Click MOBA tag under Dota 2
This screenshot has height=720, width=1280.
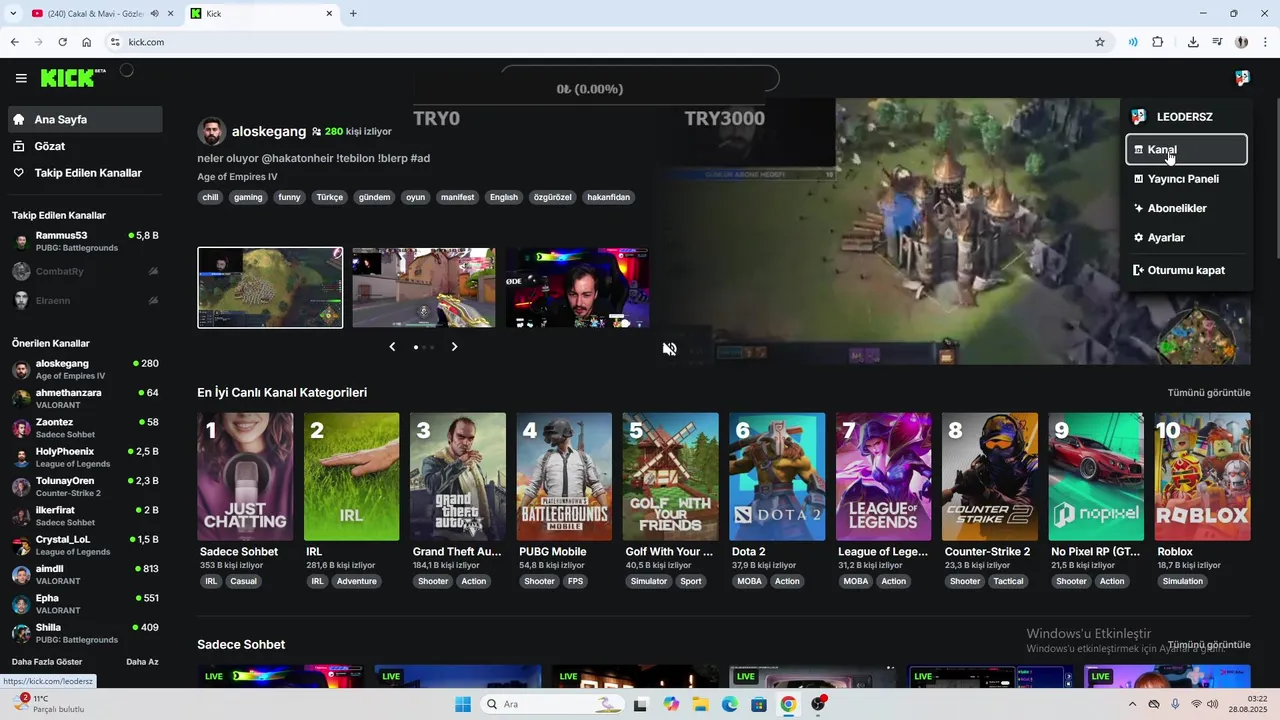[749, 581]
